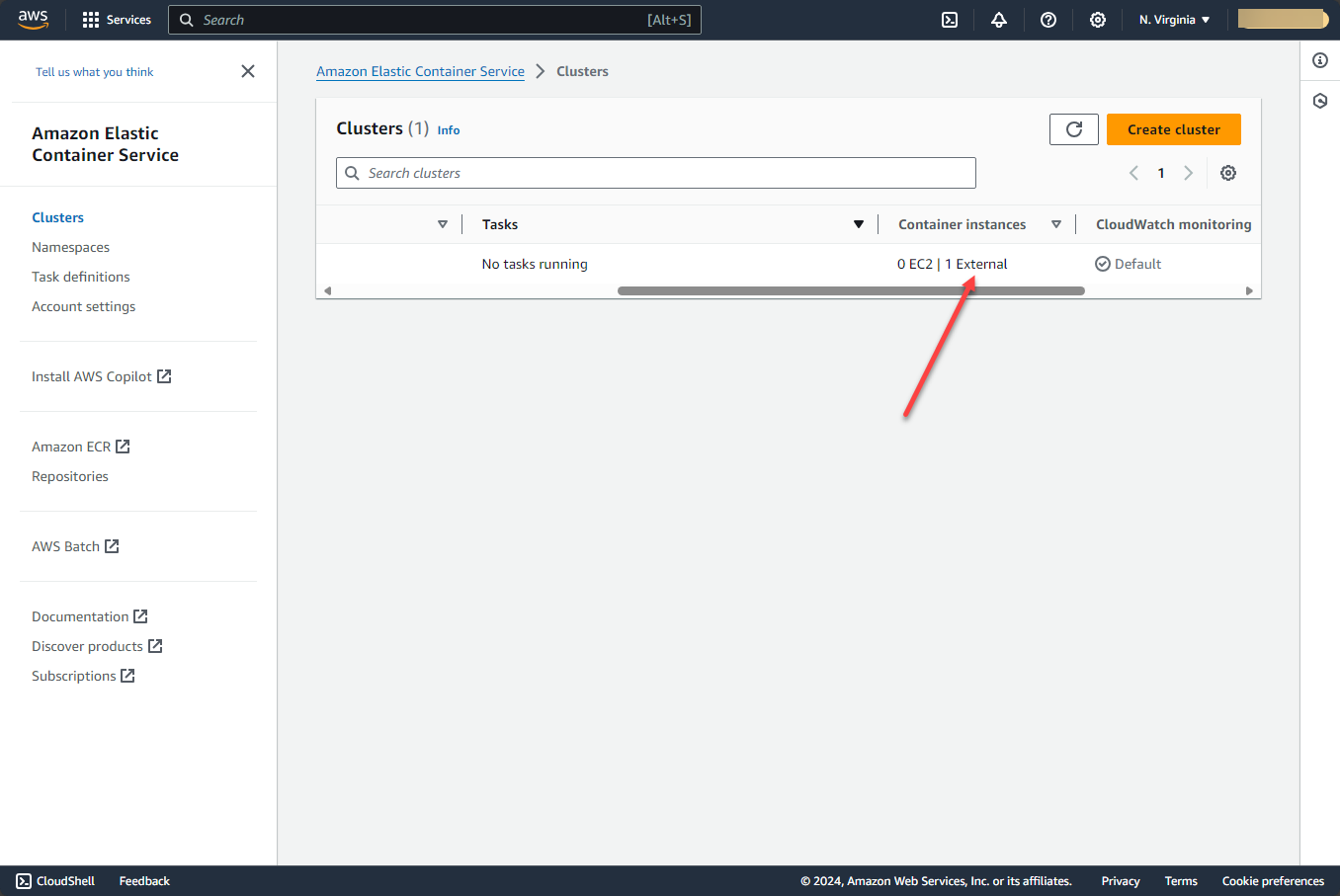Open Install AWS Copilot link
The width and height of the screenshot is (1340, 896).
102,376
